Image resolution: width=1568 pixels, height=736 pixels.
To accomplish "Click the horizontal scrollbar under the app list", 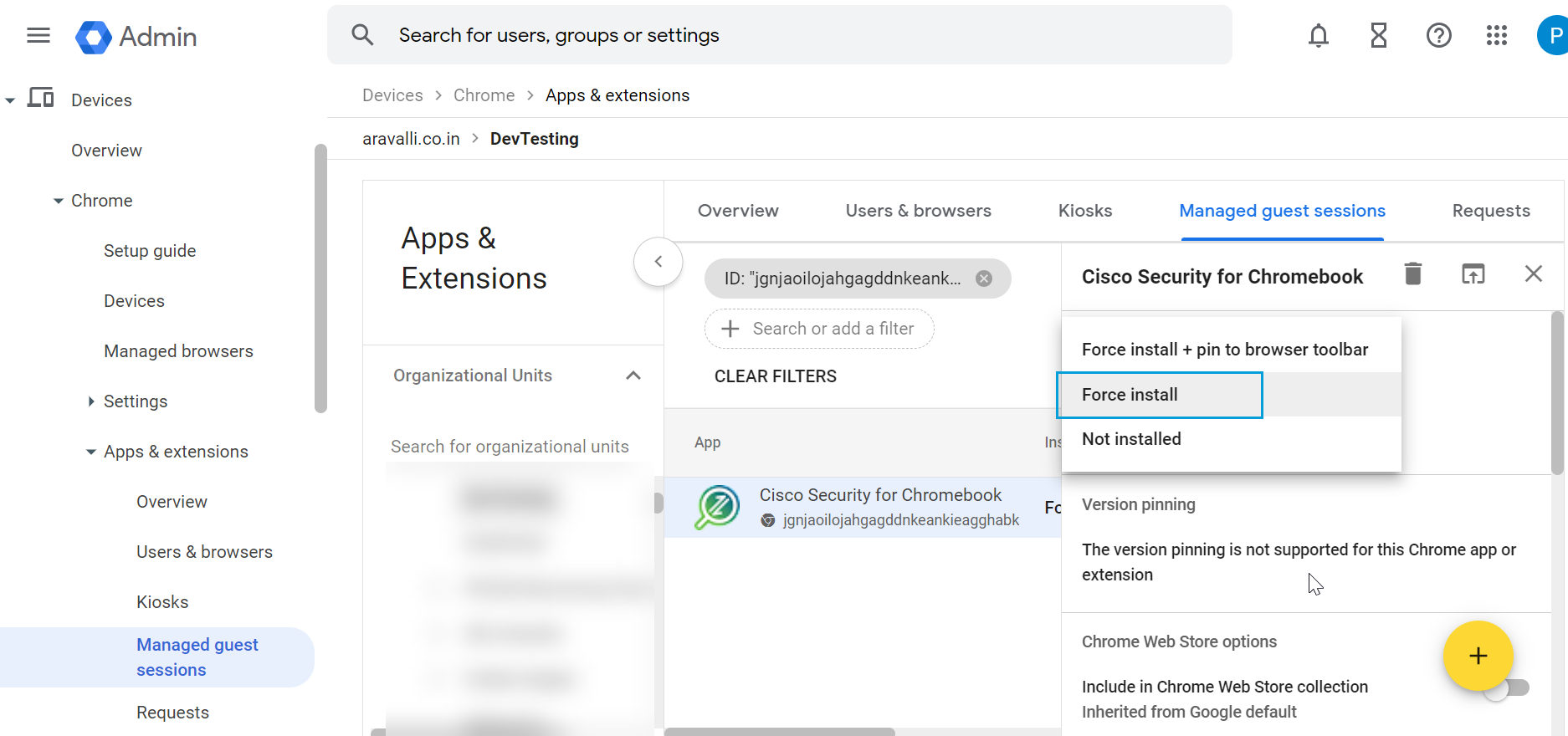I will [780, 732].
